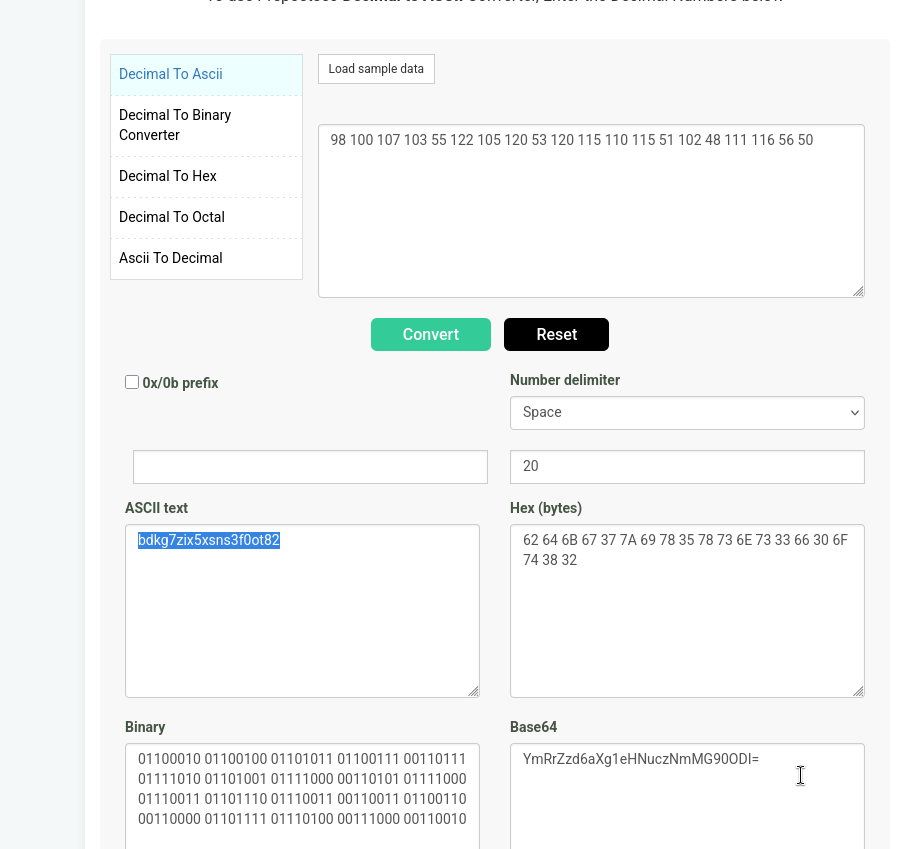Enable the 0x/0b prefix checkbox
901x849 pixels.
click(x=132, y=382)
